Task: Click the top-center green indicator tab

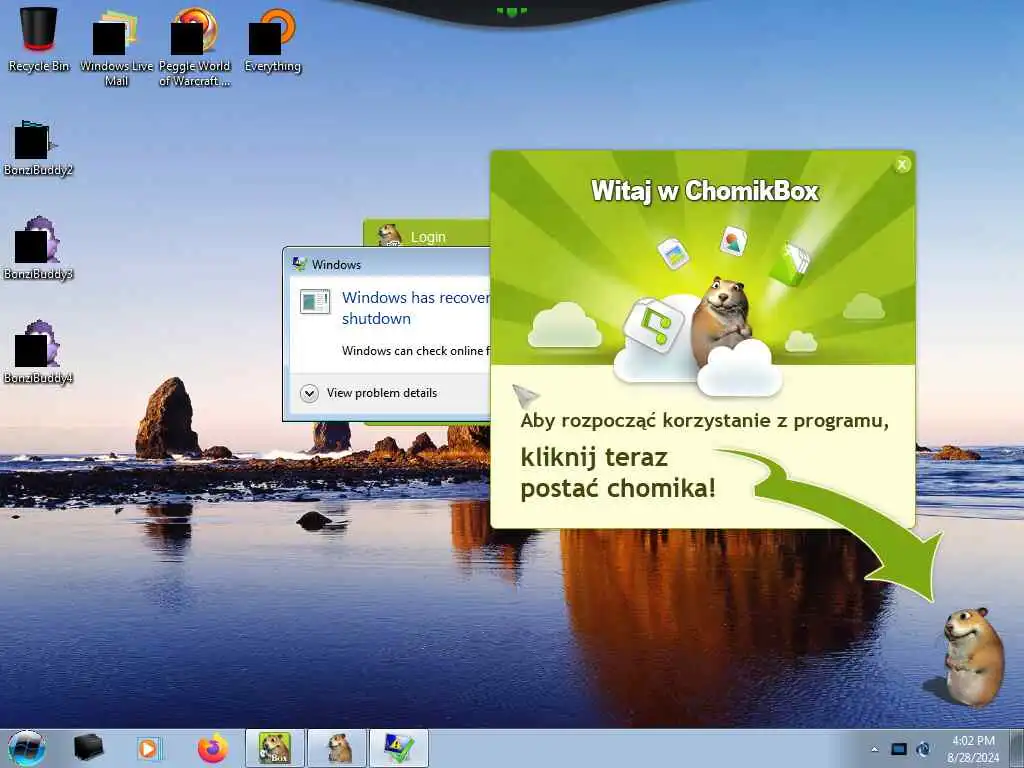Action: coord(511,11)
